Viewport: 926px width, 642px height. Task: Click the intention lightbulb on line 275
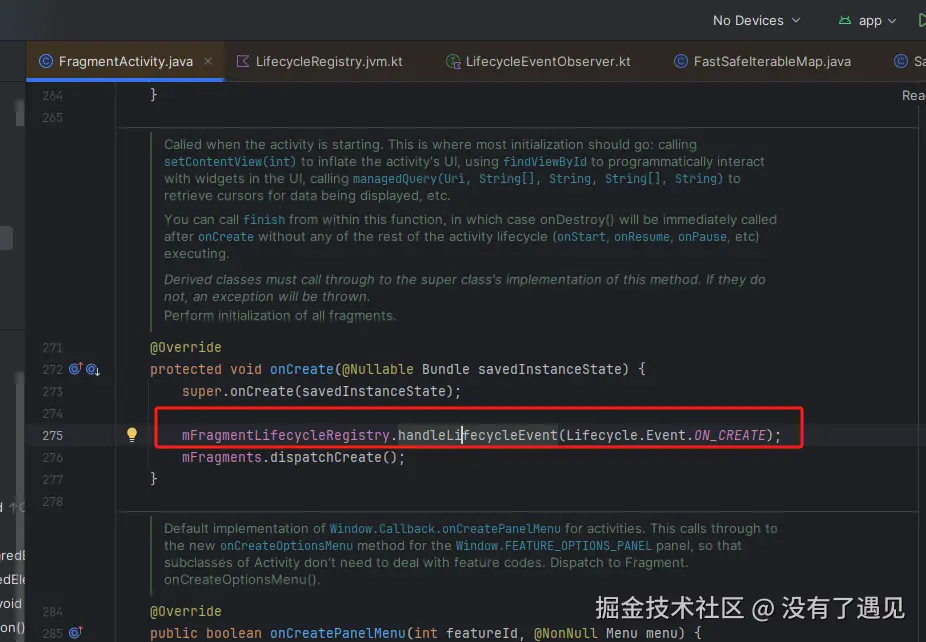pos(132,435)
